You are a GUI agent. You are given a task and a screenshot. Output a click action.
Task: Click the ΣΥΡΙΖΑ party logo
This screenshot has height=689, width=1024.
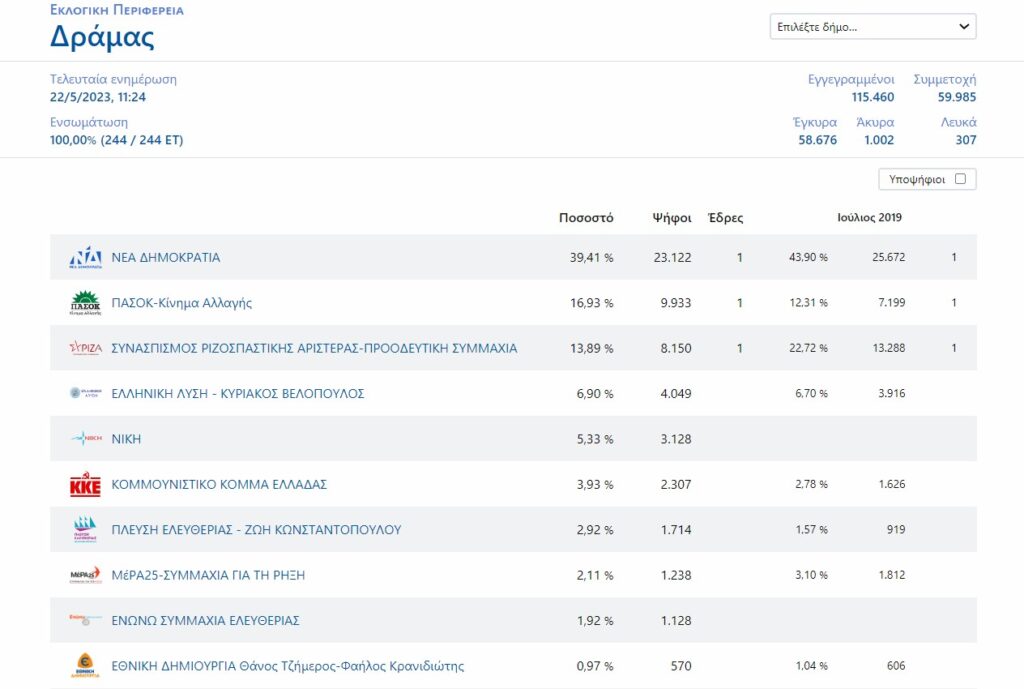[x=85, y=348]
